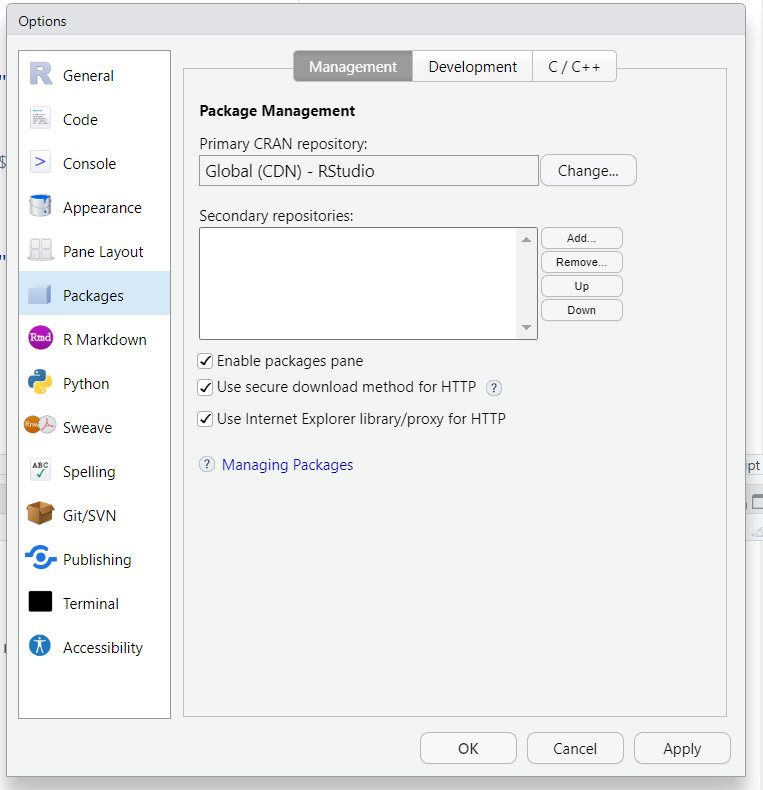Open the Managing Packages help link
The width and height of the screenshot is (763, 790).
[x=287, y=465]
